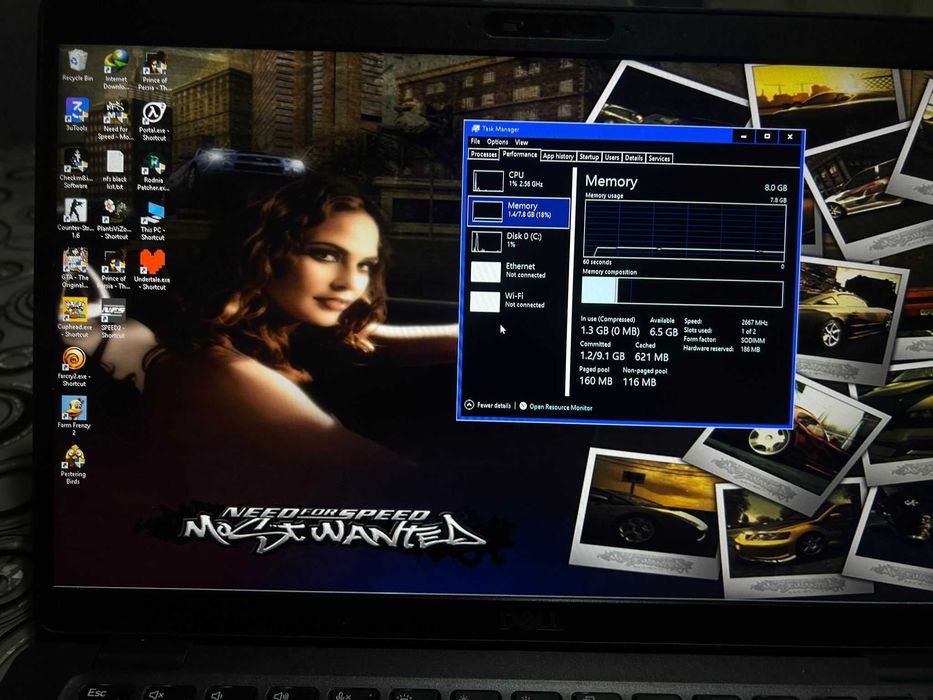Click the Open Resource Monitor link
933x700 pixels.
tap(561, 407)
